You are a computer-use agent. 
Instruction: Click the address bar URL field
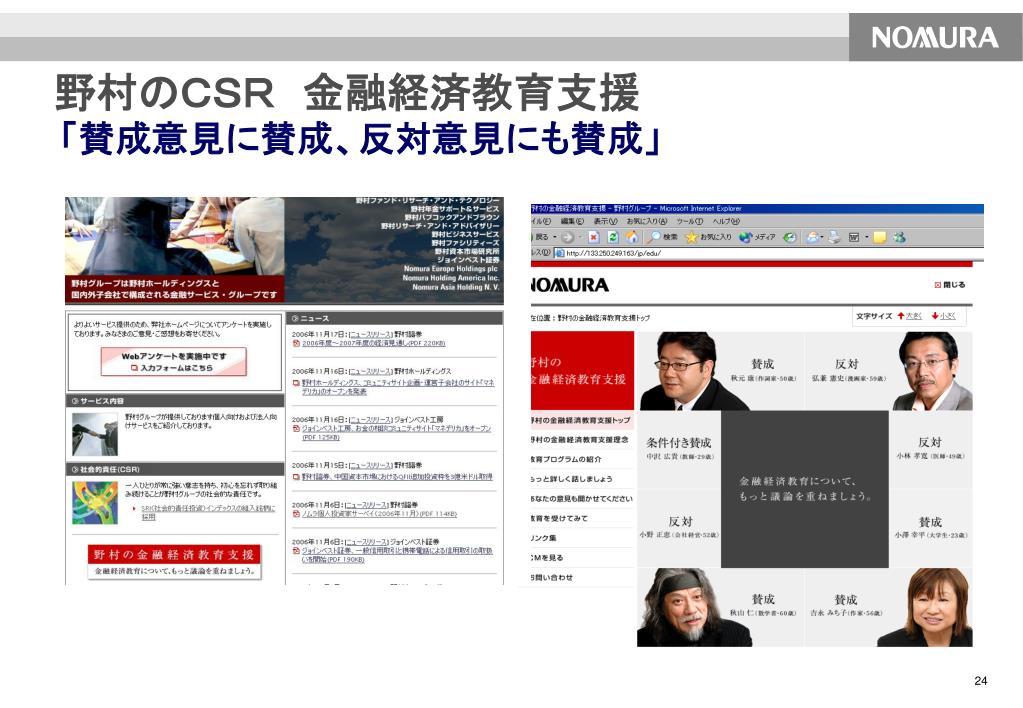768,253
